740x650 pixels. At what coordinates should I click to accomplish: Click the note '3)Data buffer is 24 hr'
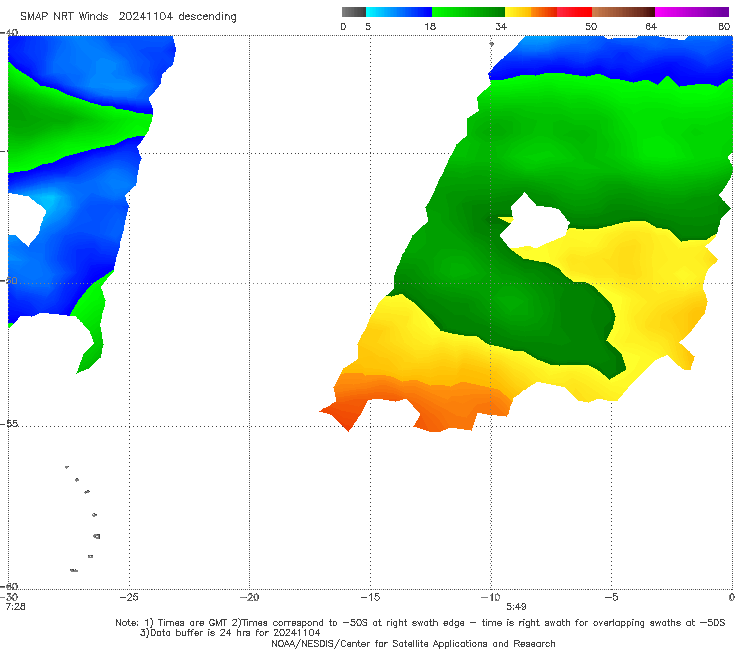coord(230,633)
